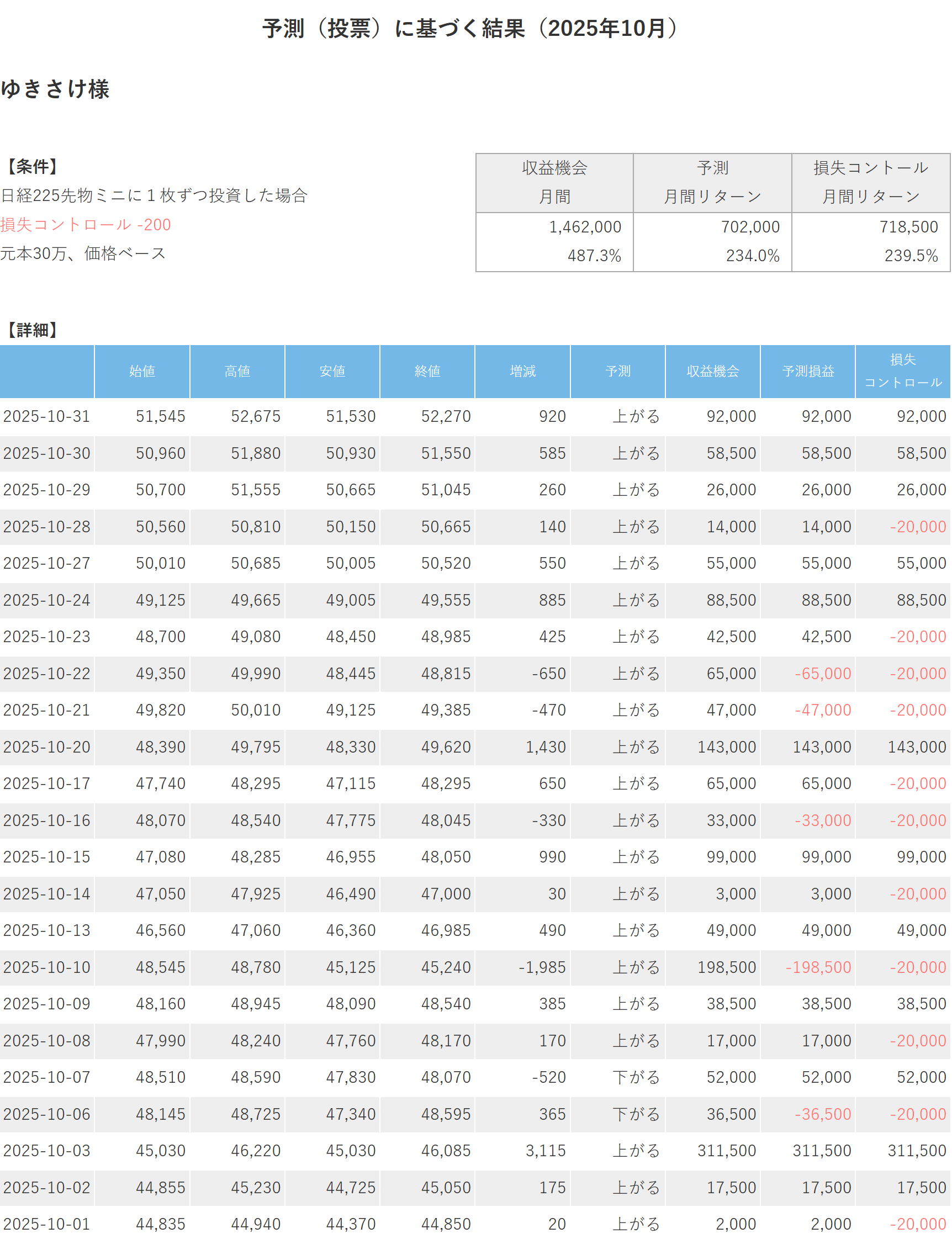The width and height of the screenshot is (952, 1244).
Task: Click the 始値 column header
Action: pyautogui.click(x=142, y=371)
